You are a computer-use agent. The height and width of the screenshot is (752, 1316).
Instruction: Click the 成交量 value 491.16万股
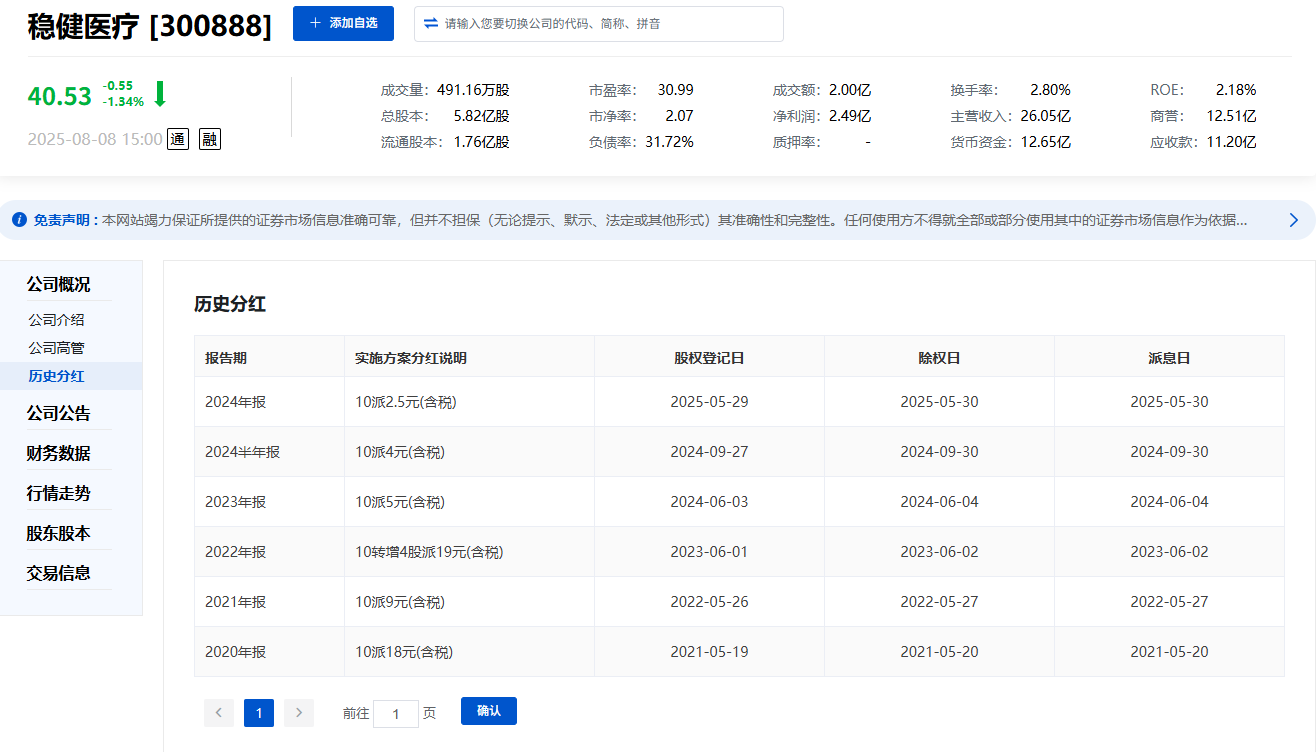(x=473, y=90)
